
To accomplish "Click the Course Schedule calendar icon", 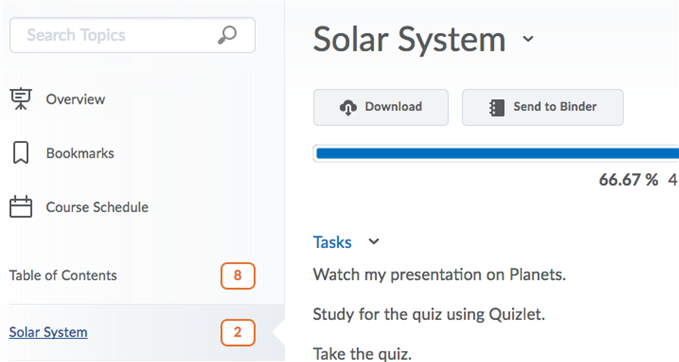I will click(21, 207).
